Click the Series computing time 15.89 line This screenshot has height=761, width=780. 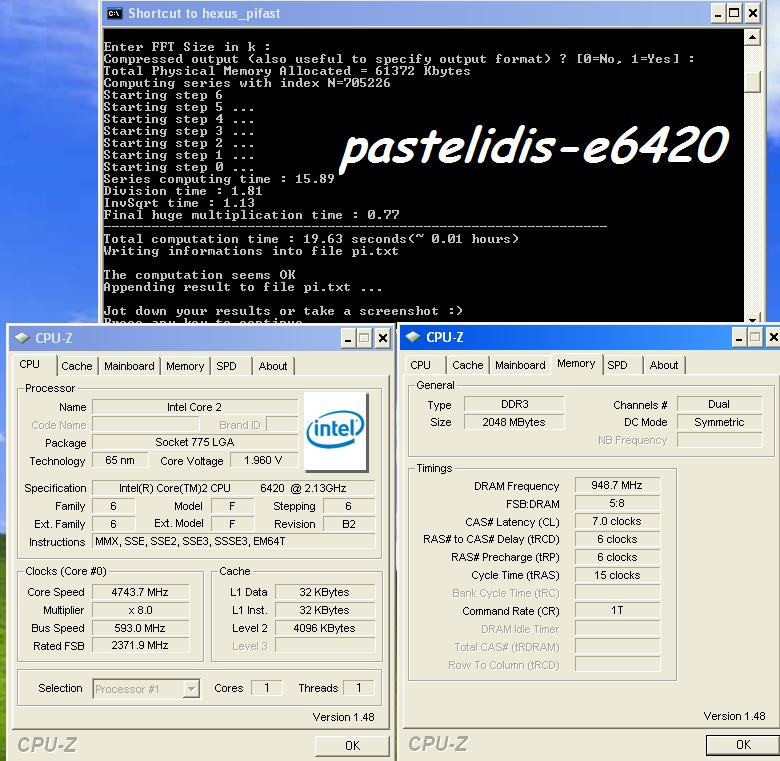click(219, 179)
